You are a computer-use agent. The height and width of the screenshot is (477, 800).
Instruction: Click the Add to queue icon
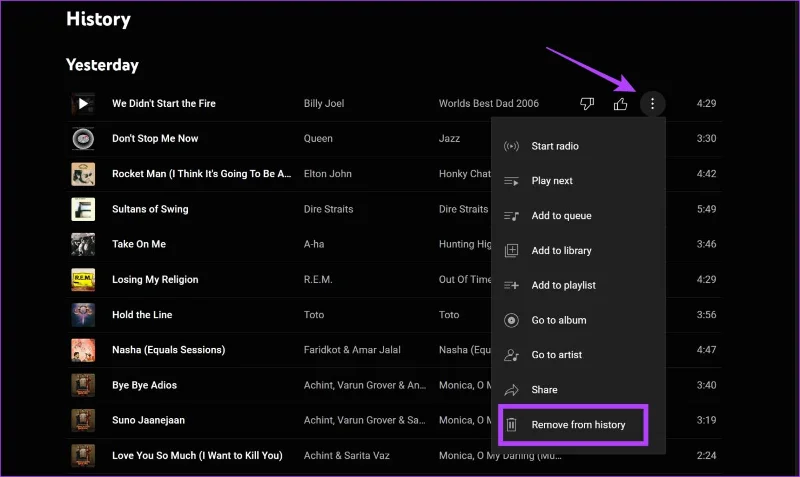pyautogui.click(x=511, y=216)
